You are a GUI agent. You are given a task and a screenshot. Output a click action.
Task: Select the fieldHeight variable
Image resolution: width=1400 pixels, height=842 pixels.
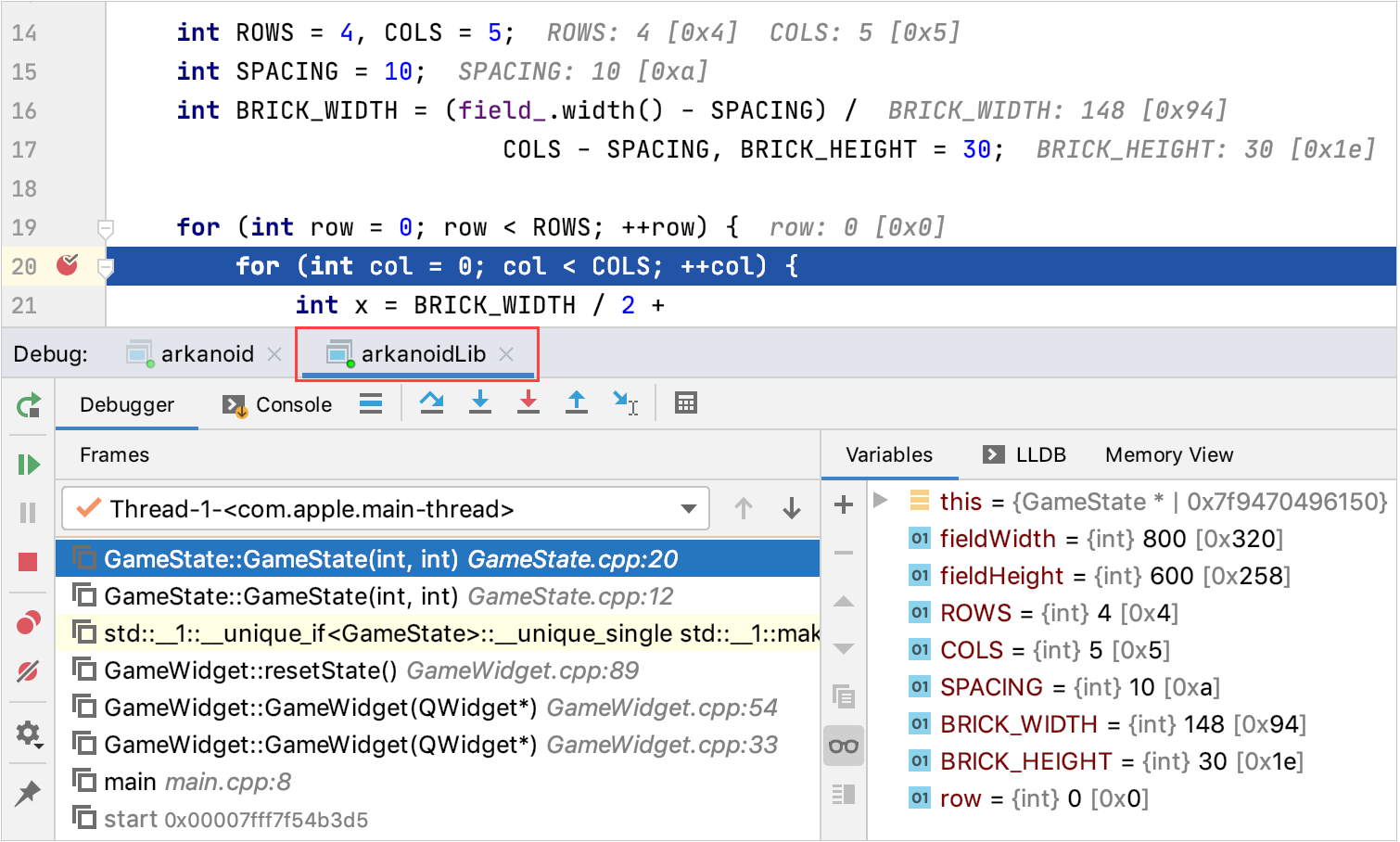1131,576
